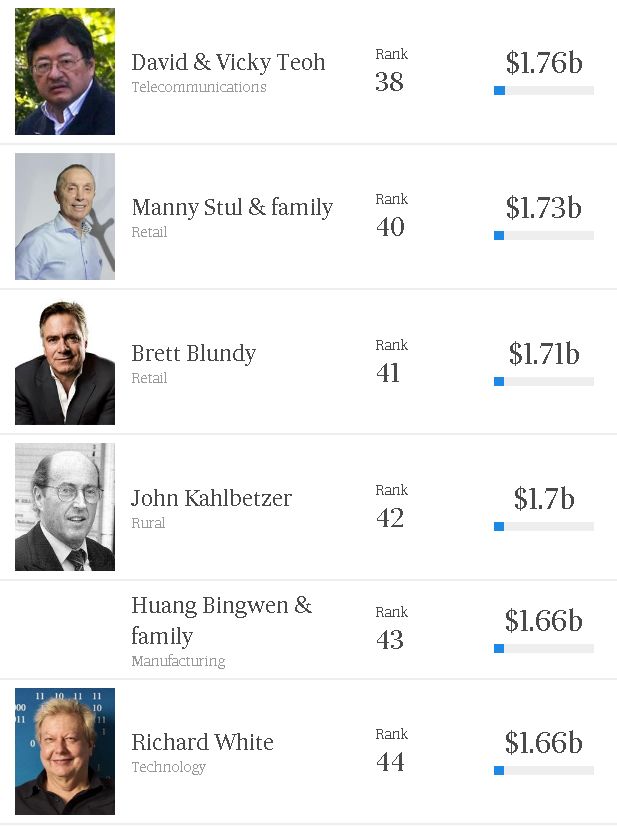Click the wealth bar under $1.7b
The image size is (617, 826).
point(544,526)
